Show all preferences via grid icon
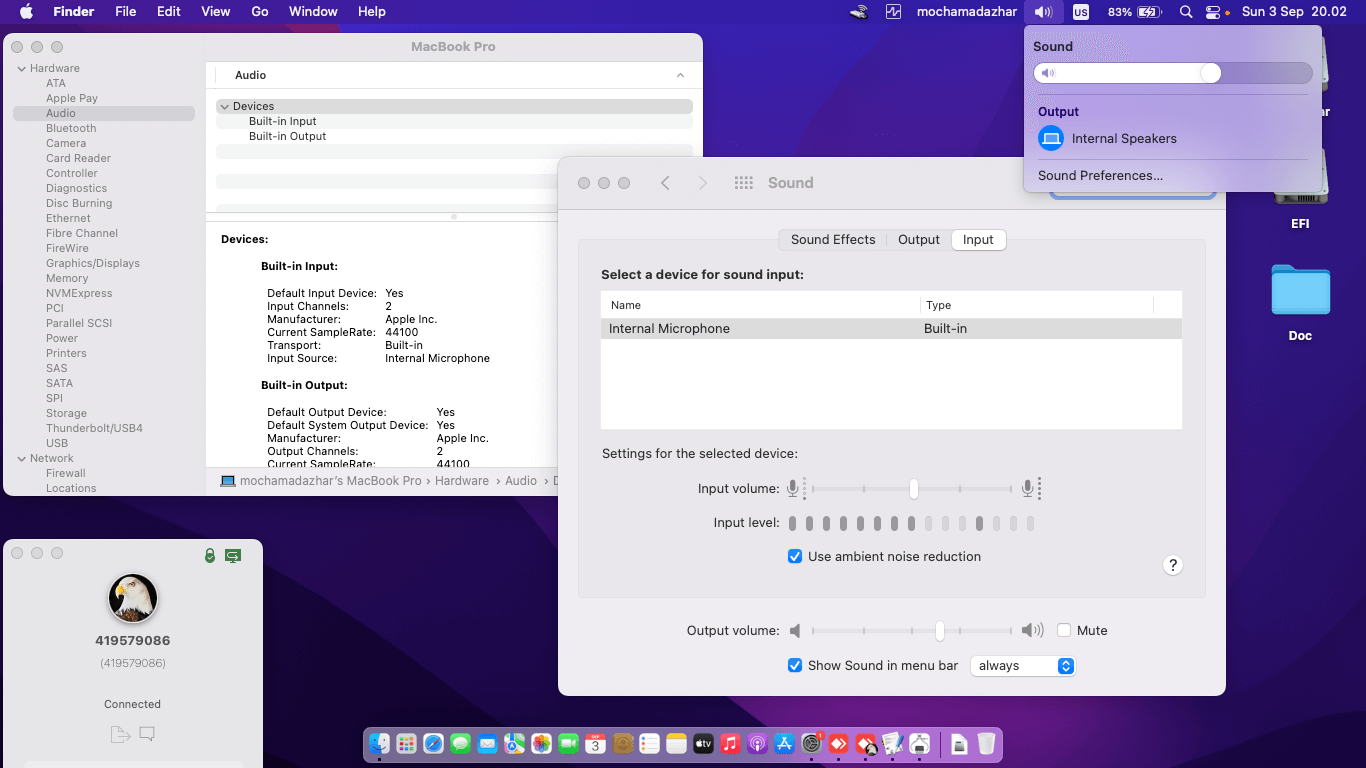1366x768 pixels. [743, 183]
